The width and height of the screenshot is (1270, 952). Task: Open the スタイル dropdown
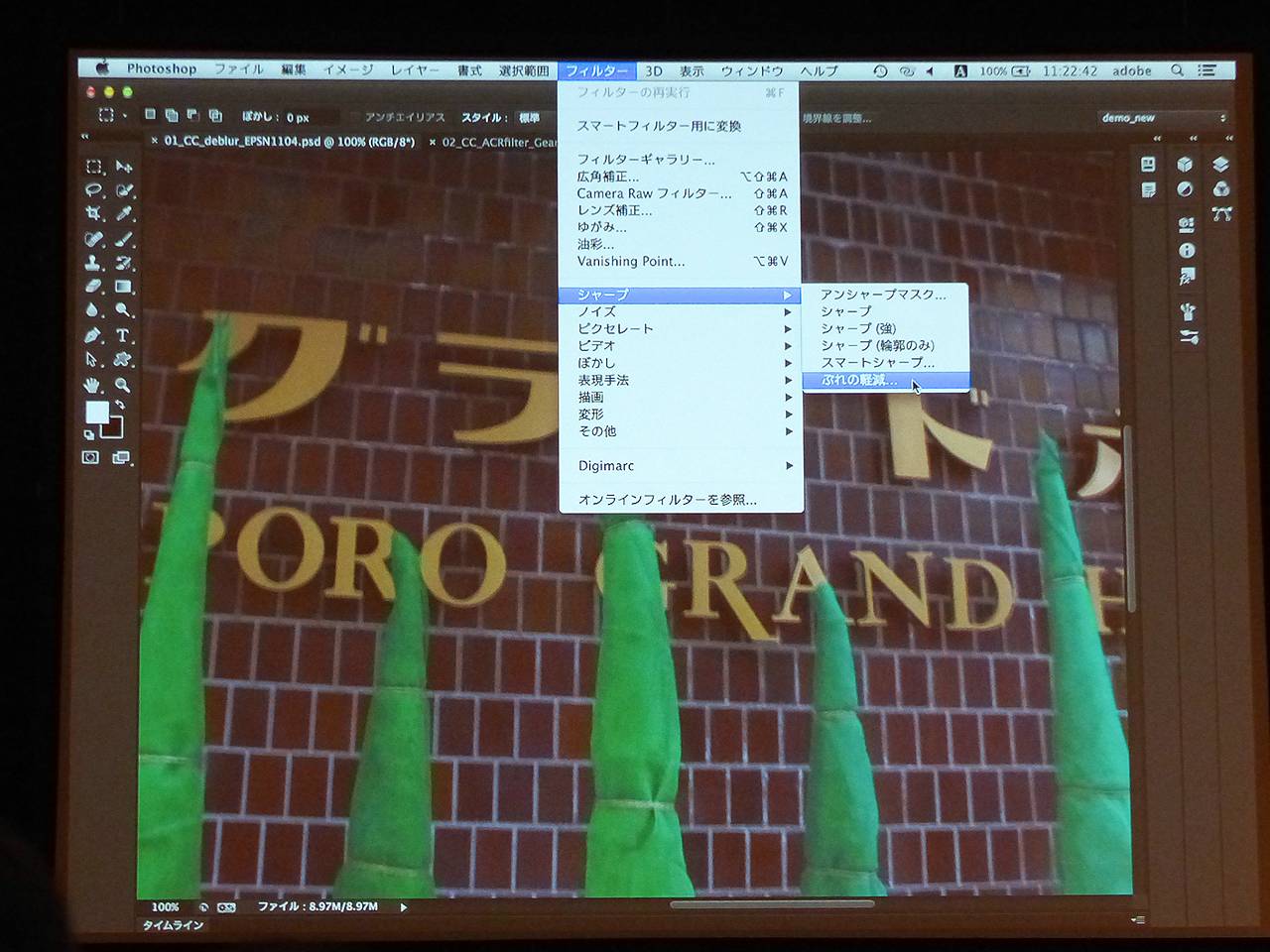(535, 117)
